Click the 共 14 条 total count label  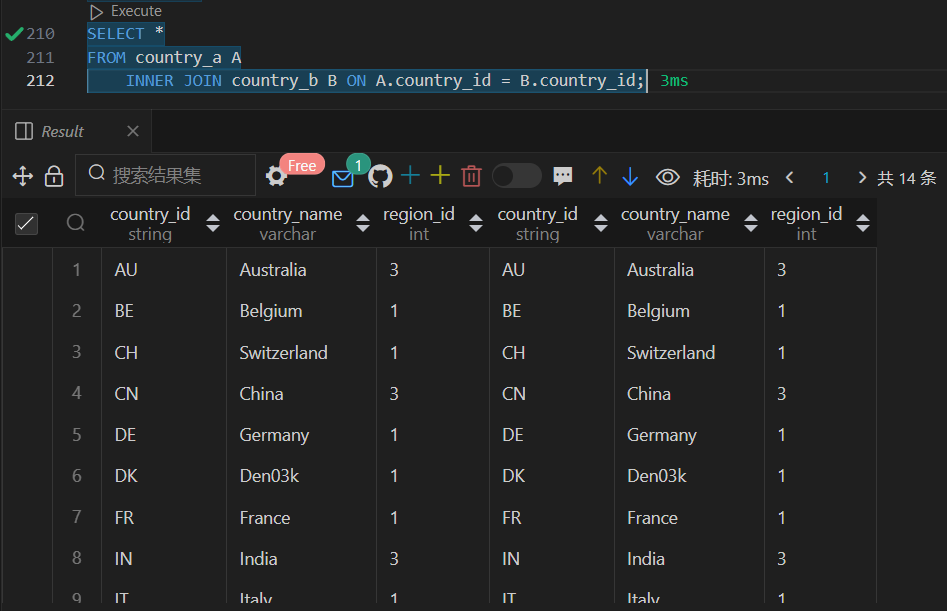[907, 178]
